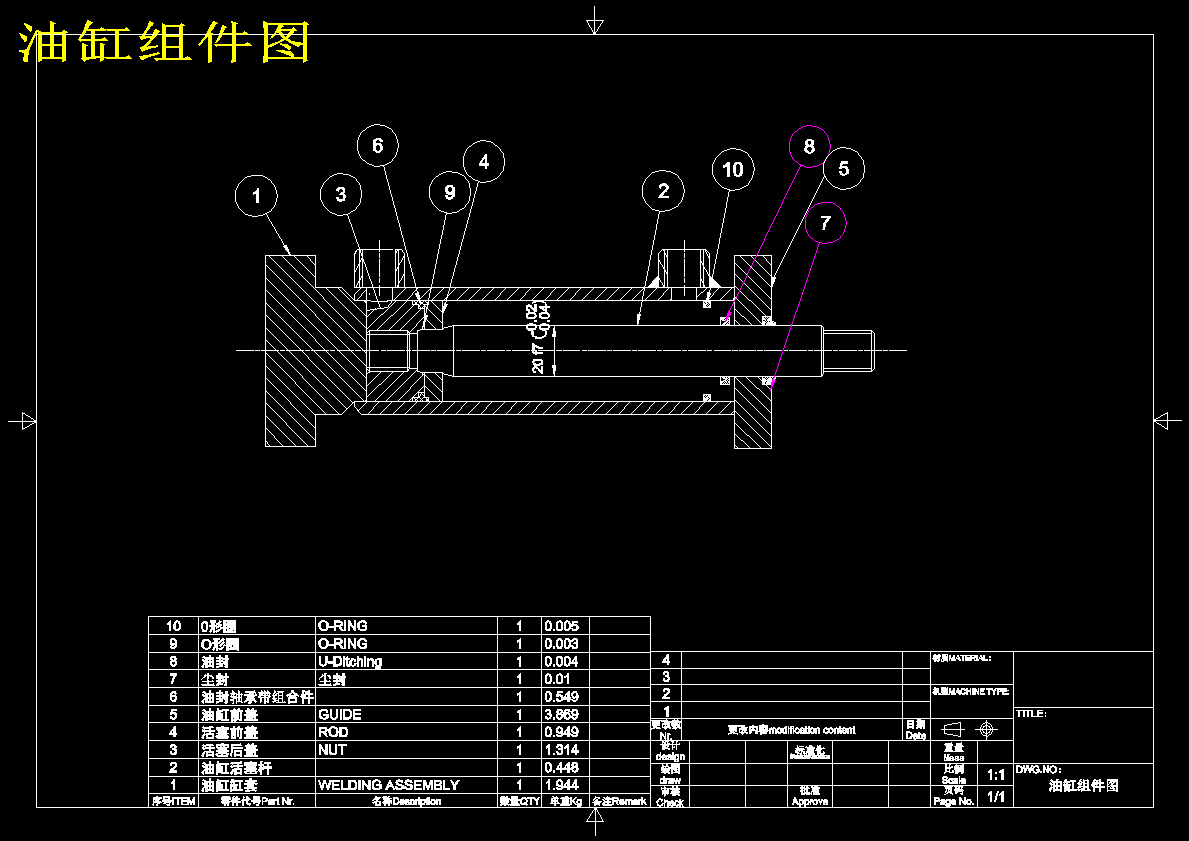The height and width of the screenshot is (841, 1189).
Task: Click the NUT description cell
Action: pos(332,749)
